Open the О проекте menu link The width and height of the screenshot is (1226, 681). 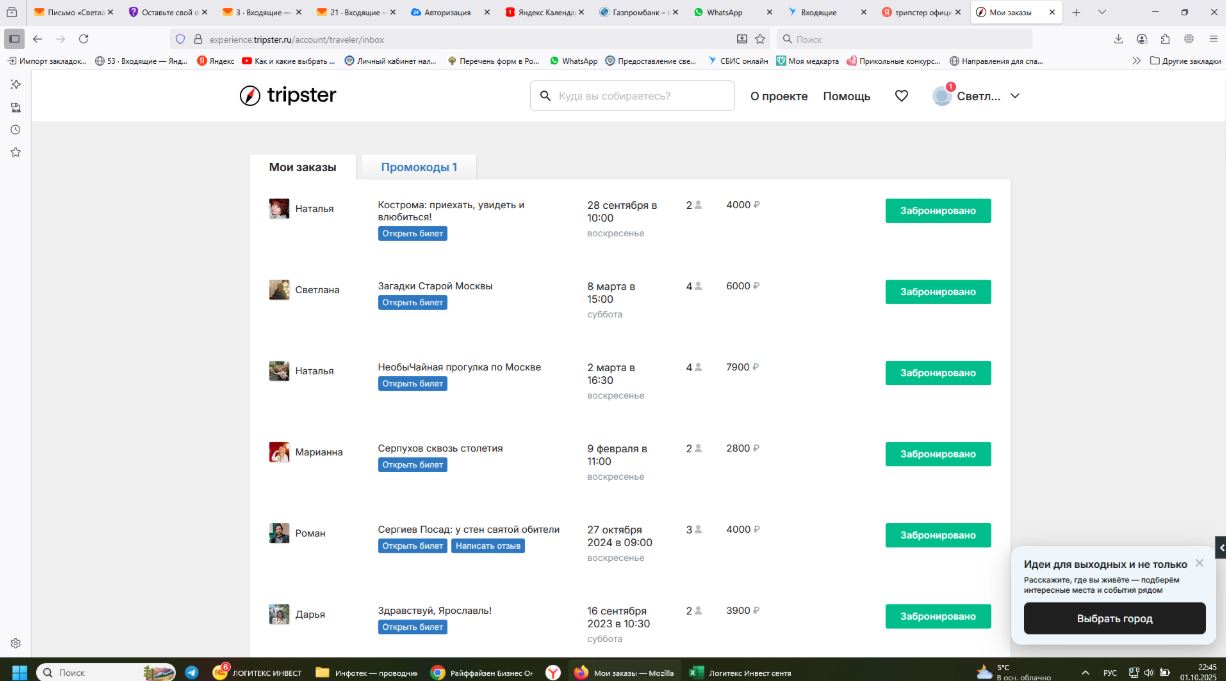point(778,96)
